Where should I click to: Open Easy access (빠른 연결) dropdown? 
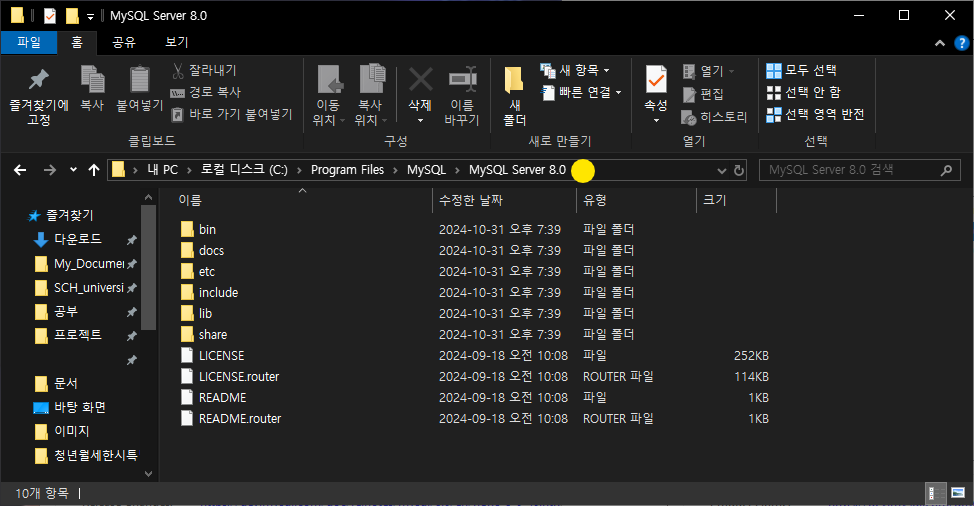click(x=581, y=93)
